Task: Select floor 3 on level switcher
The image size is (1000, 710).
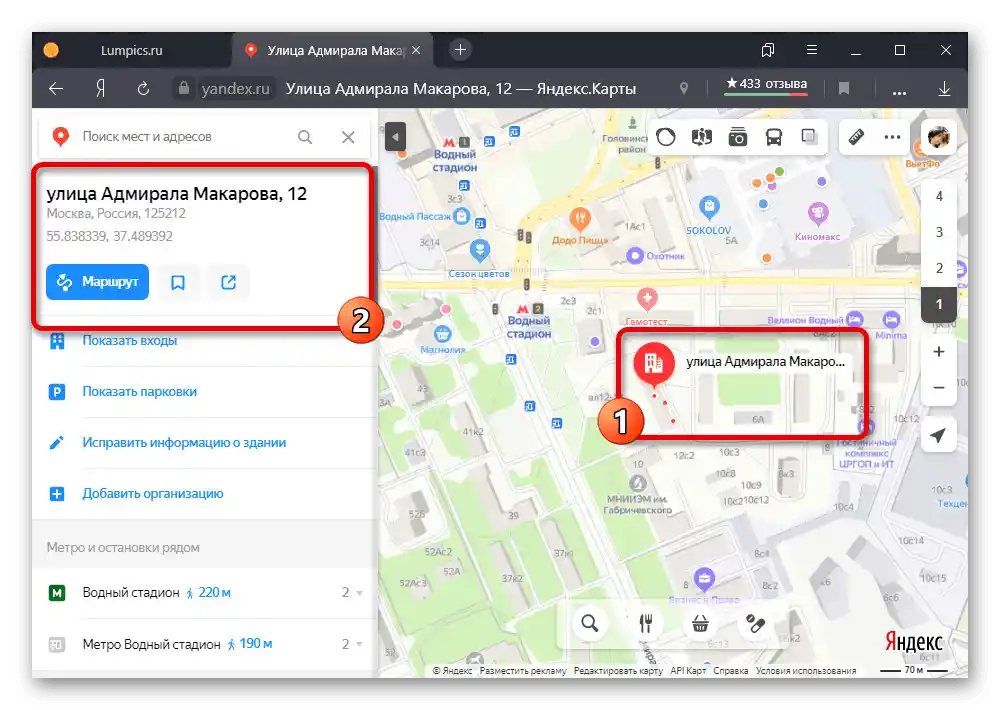Action: tap(939, 232)
